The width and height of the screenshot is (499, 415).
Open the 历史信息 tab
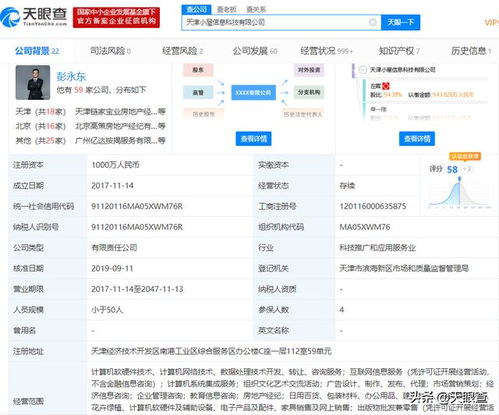(471, 51)
